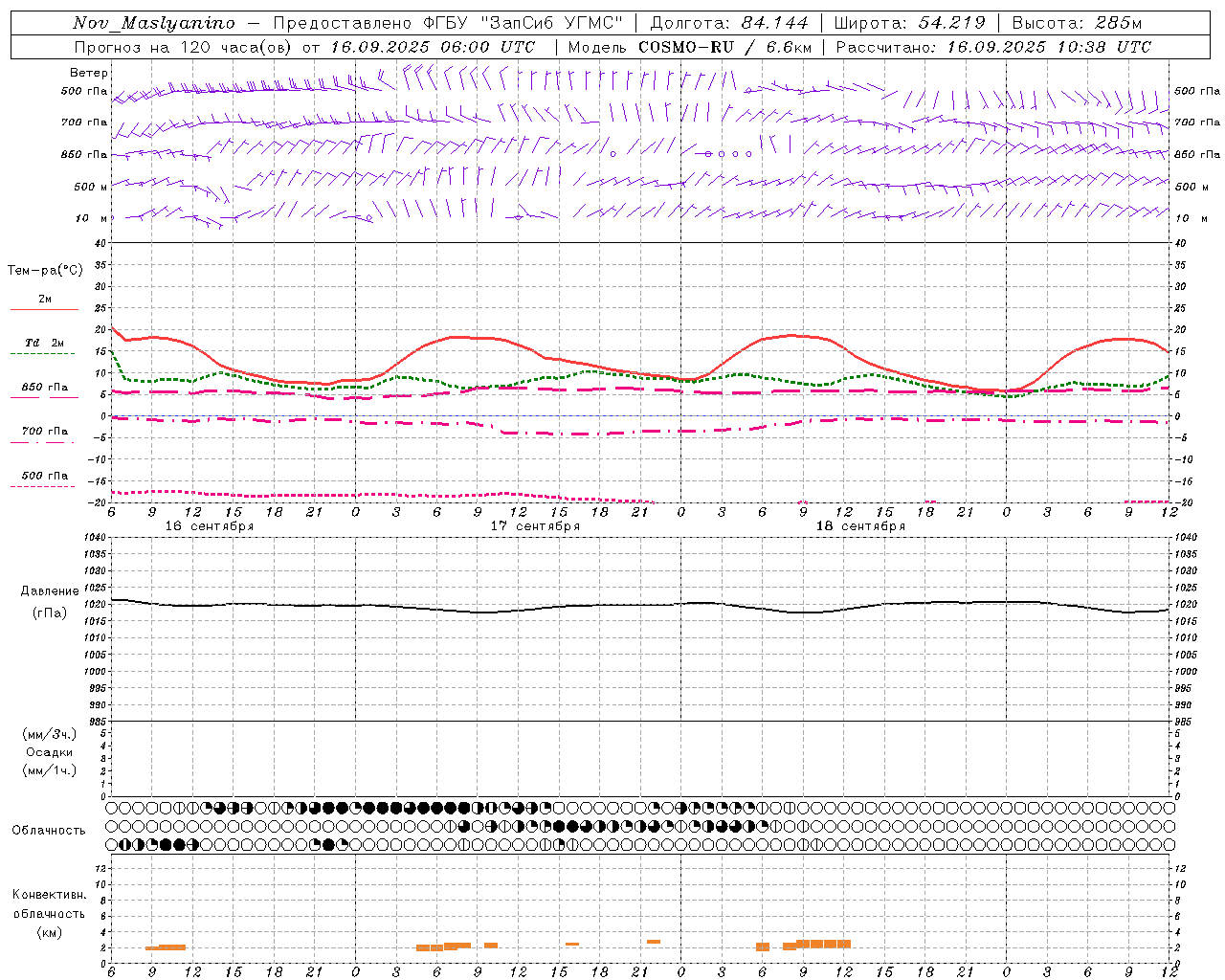The width and height of the screenshot is (1225, 980).
Task: Click the 500 гПа temperature legend entry
Action: tap(45, 476)
